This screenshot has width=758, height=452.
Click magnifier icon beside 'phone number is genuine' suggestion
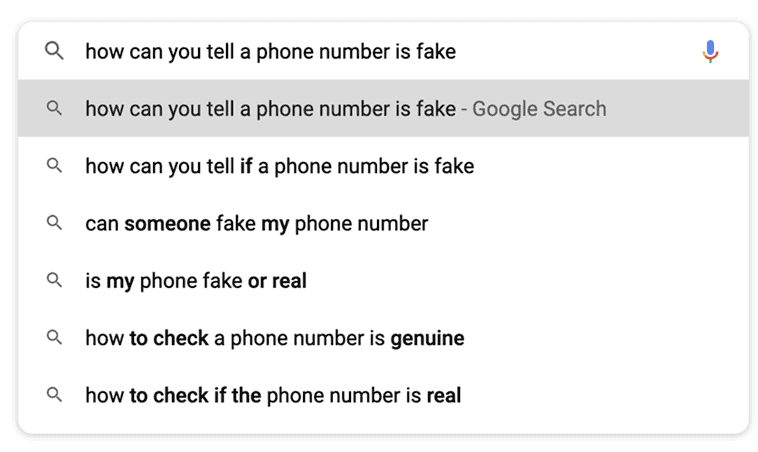(54, 337)
